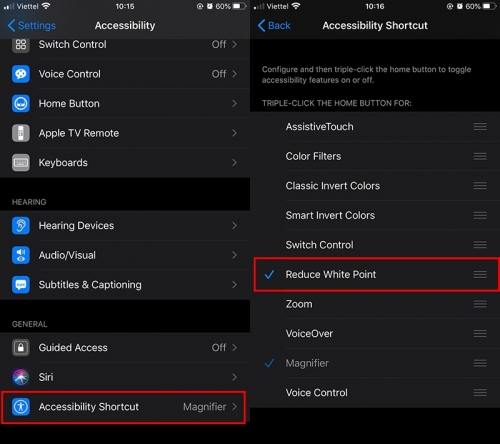Image resolution: width=500 pixels, height=444 pixels.
Task: Open Switch Control chevron next to Off
Action: pyautogui.click(x=235, y=44)
